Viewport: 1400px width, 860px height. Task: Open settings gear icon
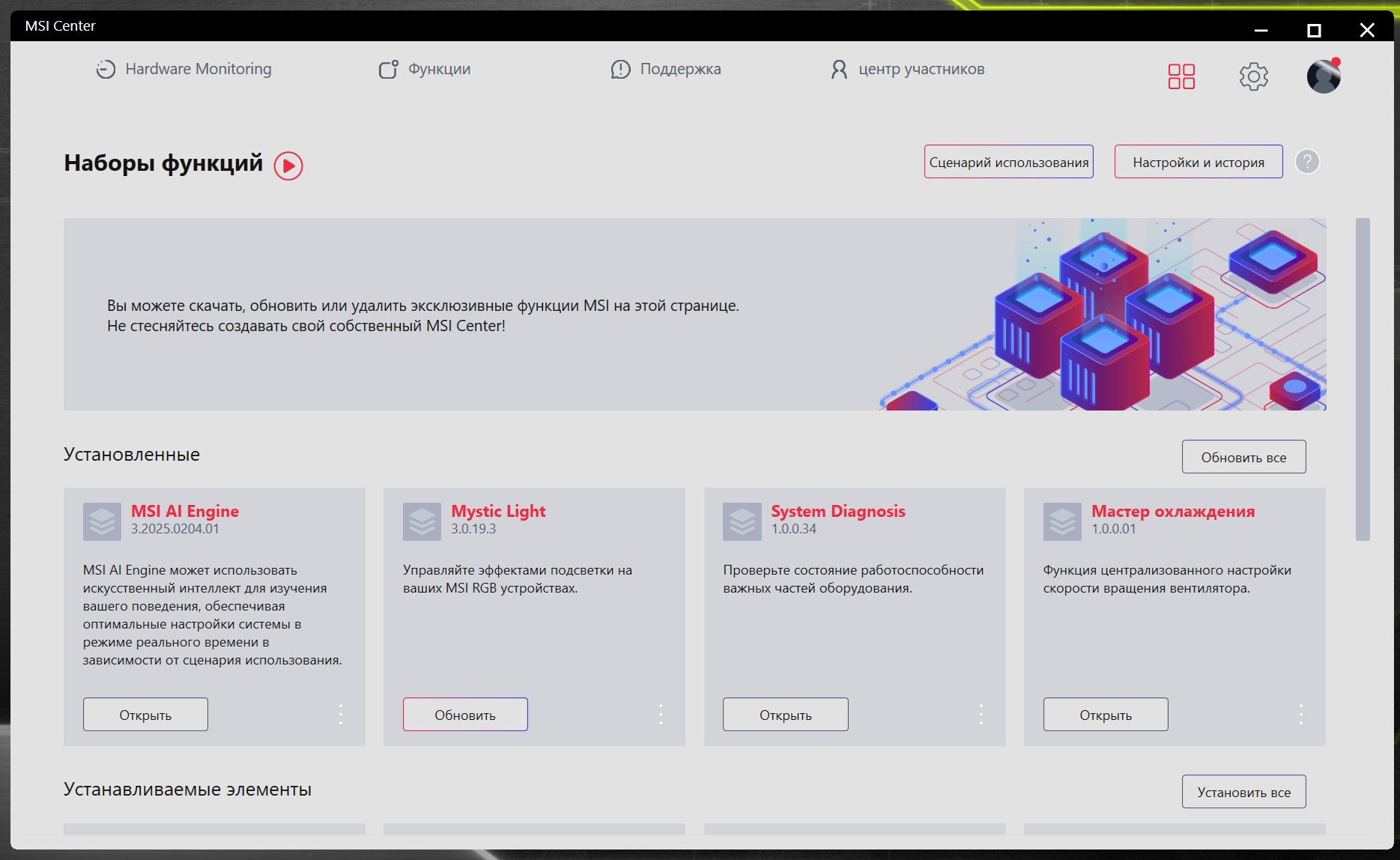(1253, 76)
